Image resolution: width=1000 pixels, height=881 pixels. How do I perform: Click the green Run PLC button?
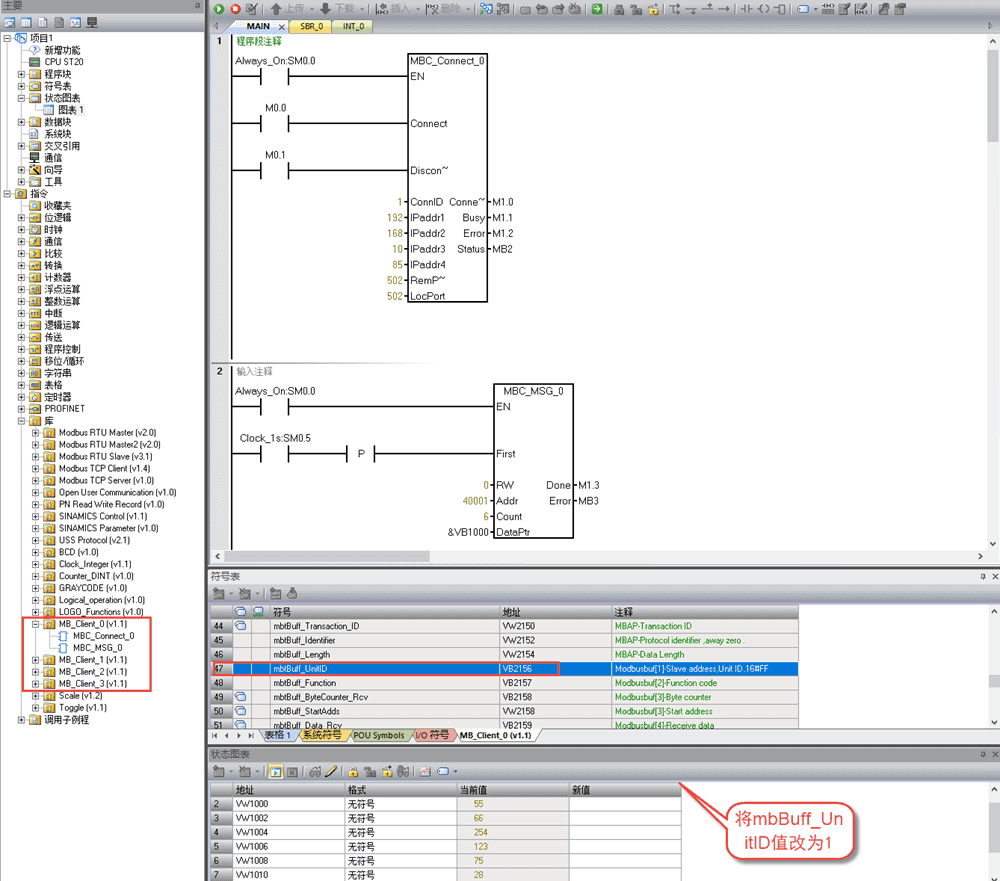point(220,9)
